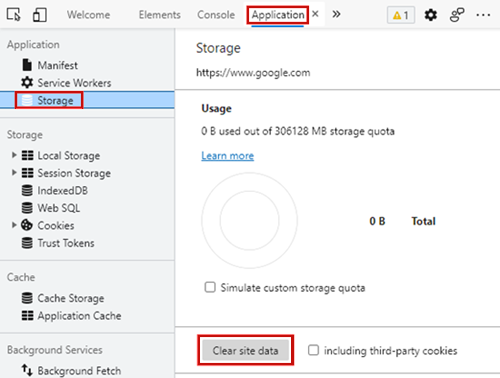Click the Manifest document icon
Screen dimensions: 500x378
[27, 65]
